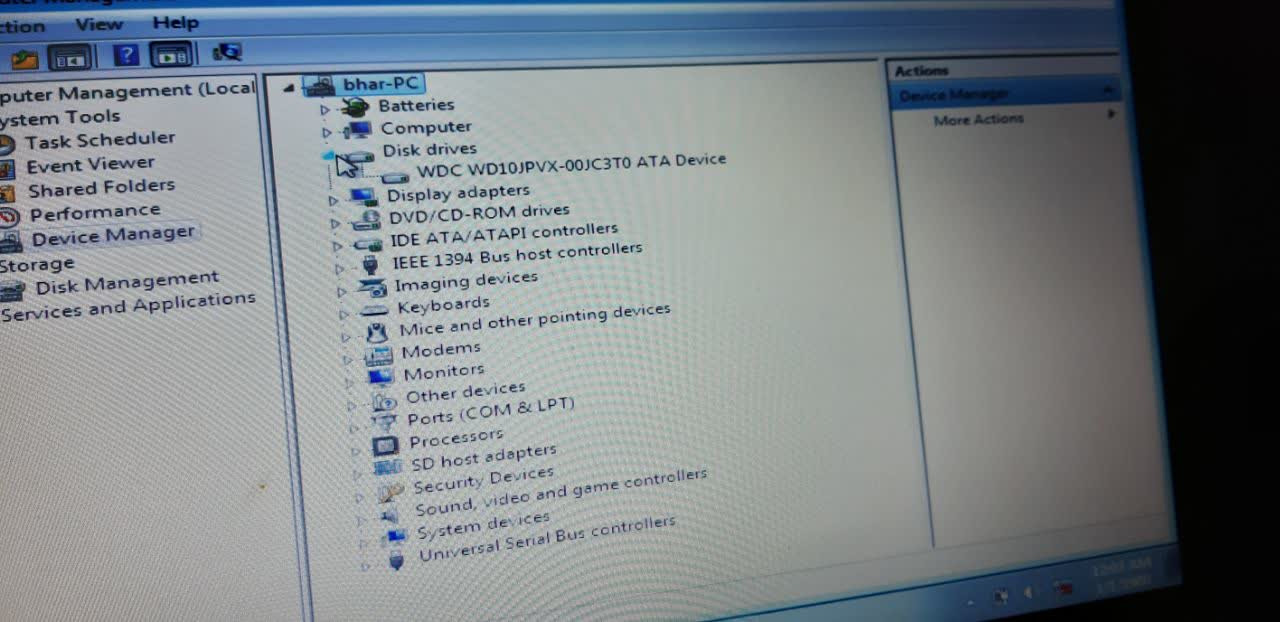Viewport: 1280px width, 622px height.
Task: Collapse the bhar-PC root node
Action: 289,88
